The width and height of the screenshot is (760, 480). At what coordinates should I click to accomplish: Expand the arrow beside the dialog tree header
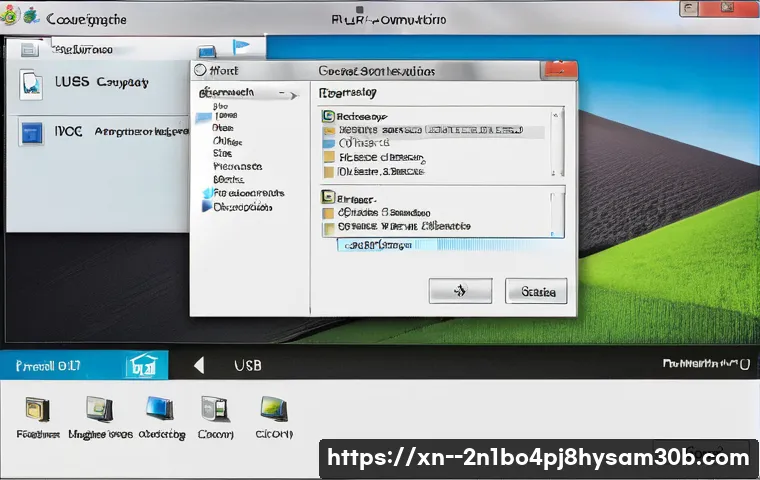(x=293, y=95)
